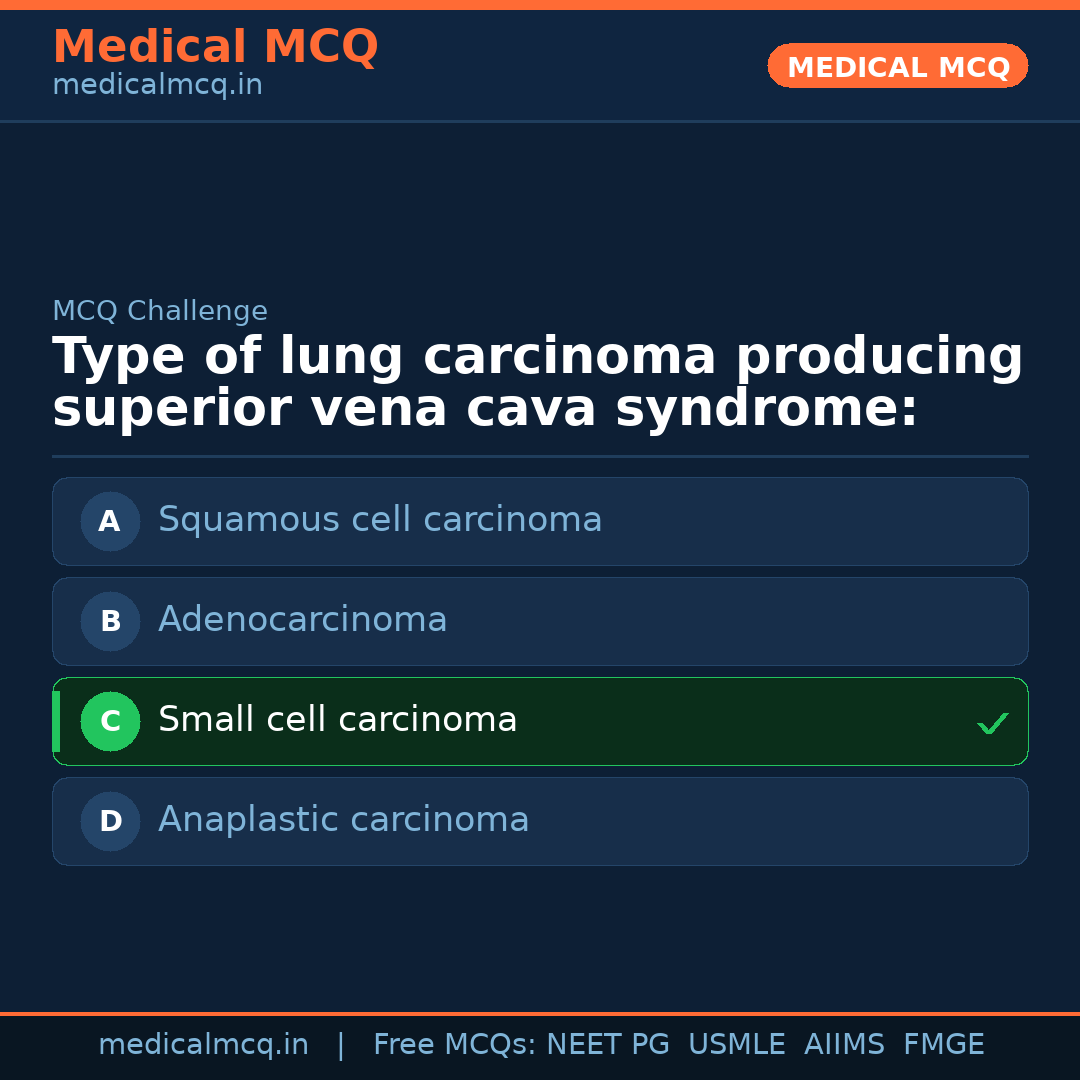Click the green accent bar on option C

(56, 721)
